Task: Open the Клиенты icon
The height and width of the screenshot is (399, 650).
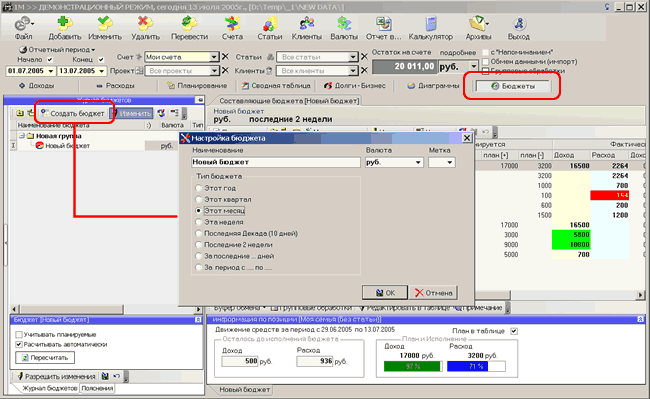Action: pyautogui.click(x=307, y=24)
